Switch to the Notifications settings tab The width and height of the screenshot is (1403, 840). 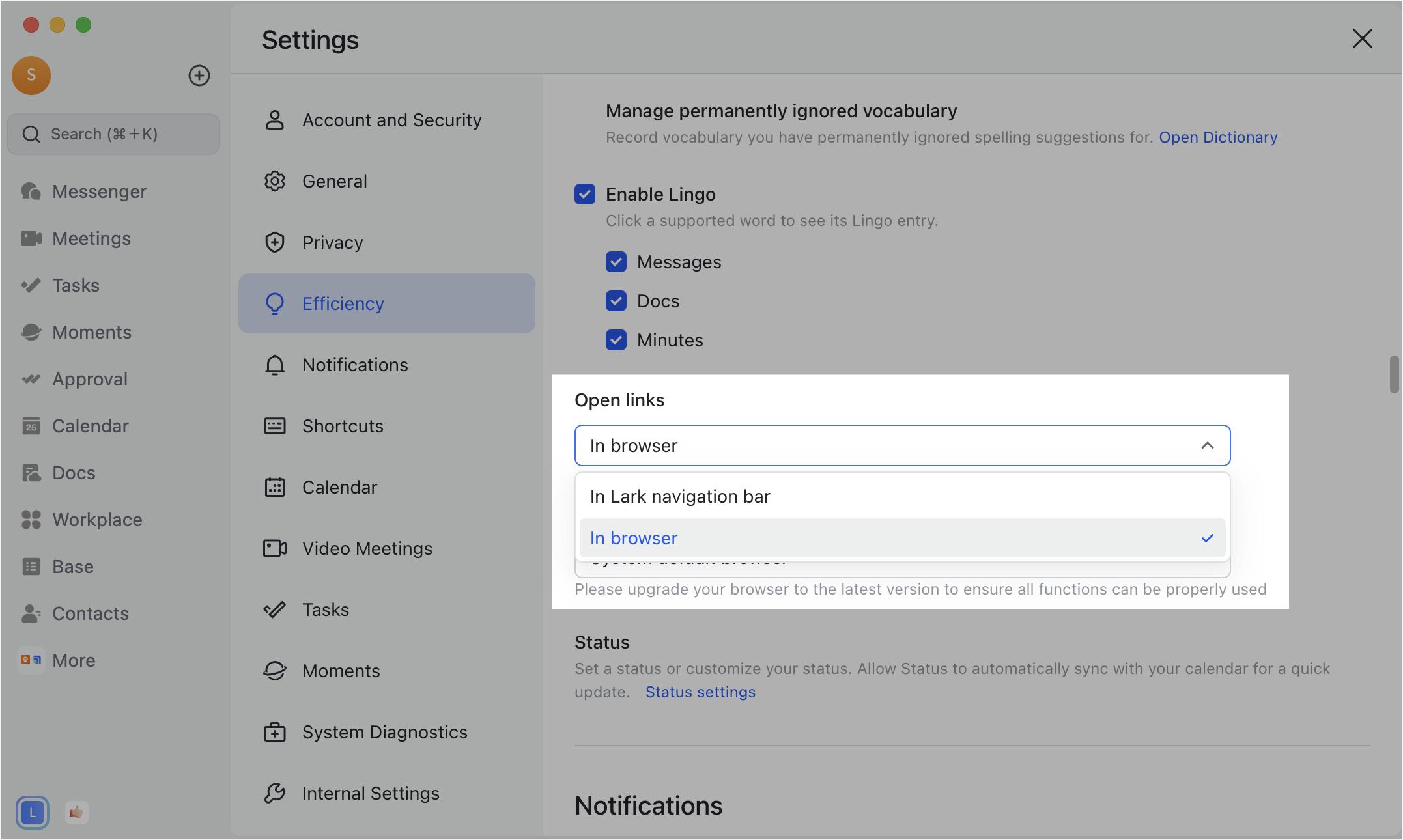[355, 365]
